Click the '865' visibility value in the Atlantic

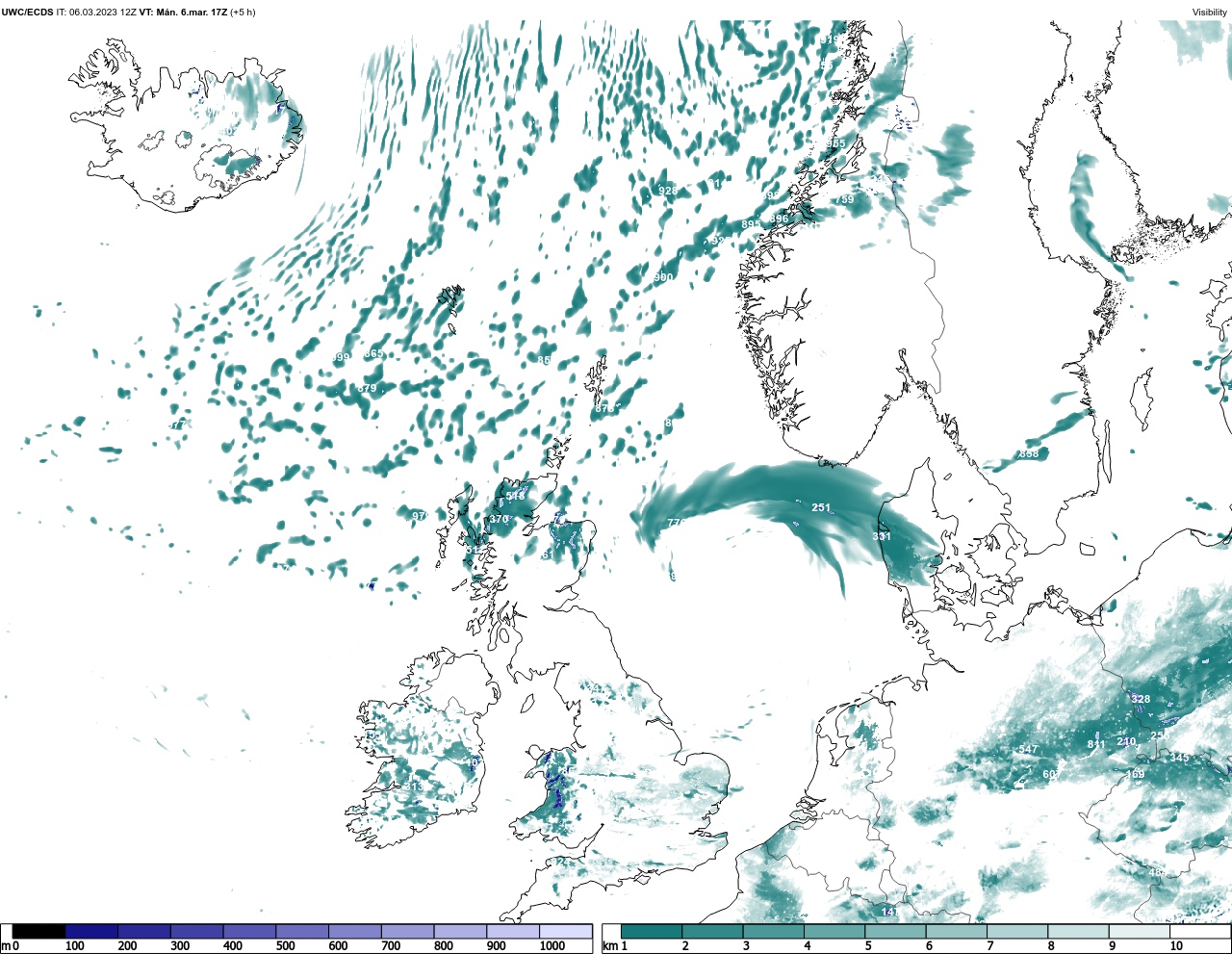point(373,354)
